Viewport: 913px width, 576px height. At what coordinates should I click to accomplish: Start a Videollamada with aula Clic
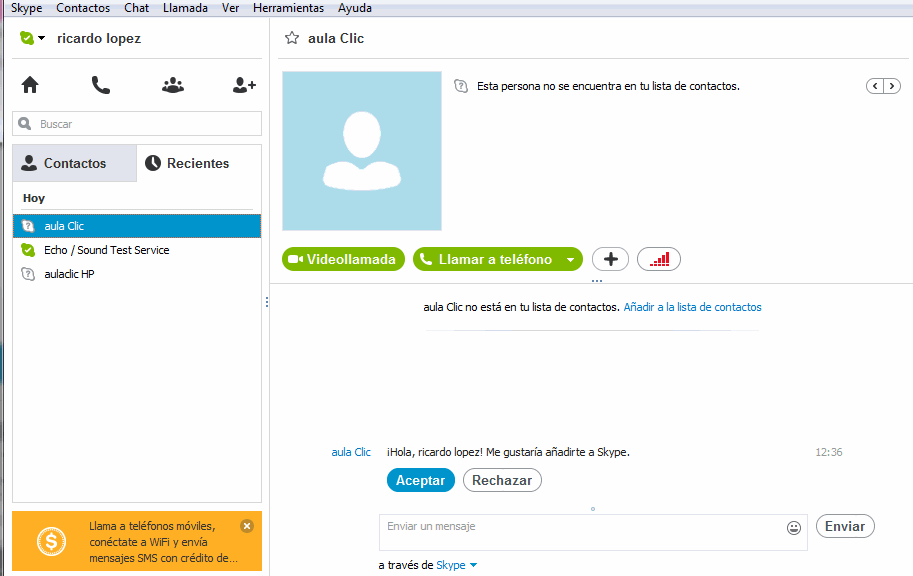[x=343, y=259]
